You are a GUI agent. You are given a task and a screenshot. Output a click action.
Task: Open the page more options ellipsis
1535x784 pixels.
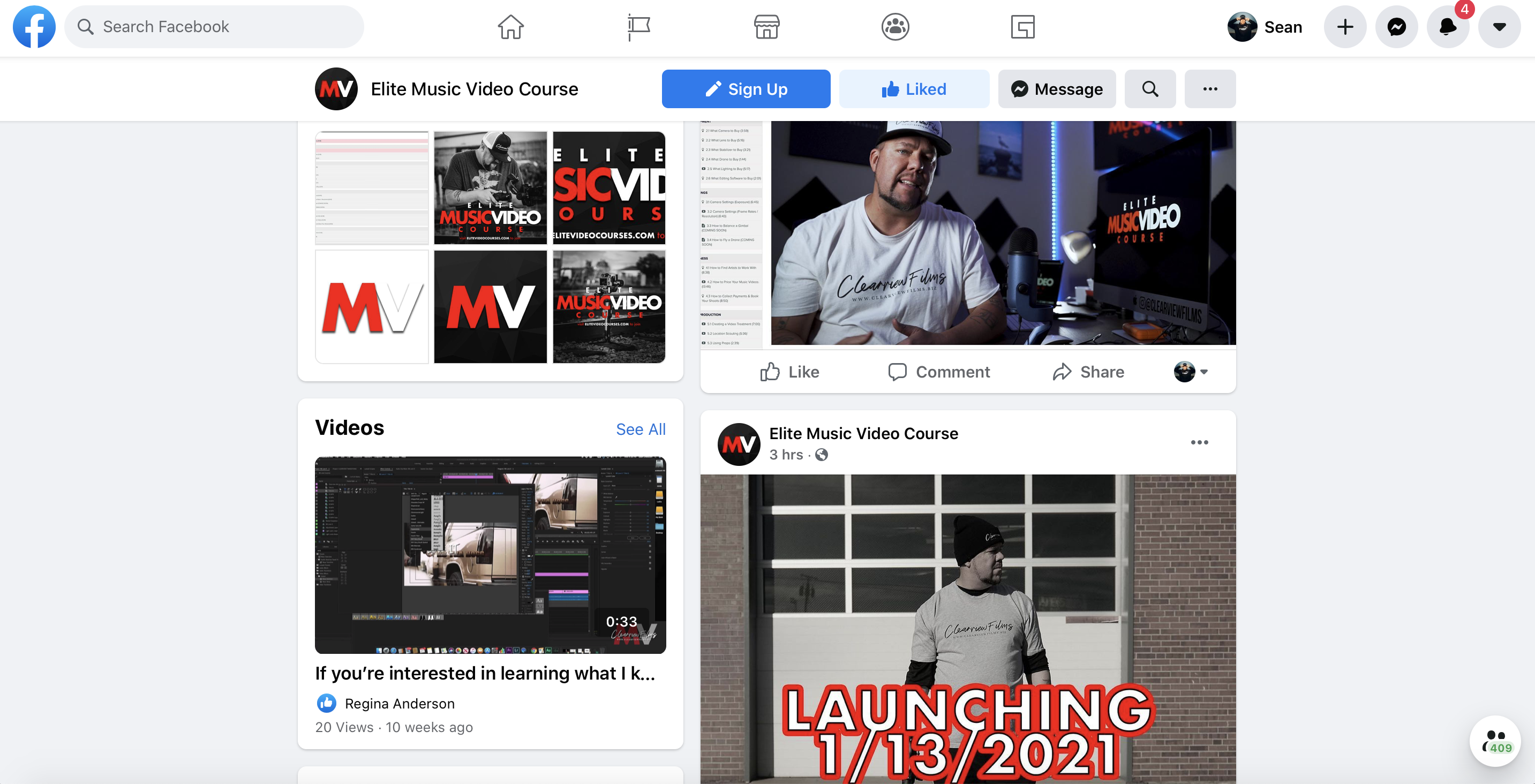[1210, 89]
